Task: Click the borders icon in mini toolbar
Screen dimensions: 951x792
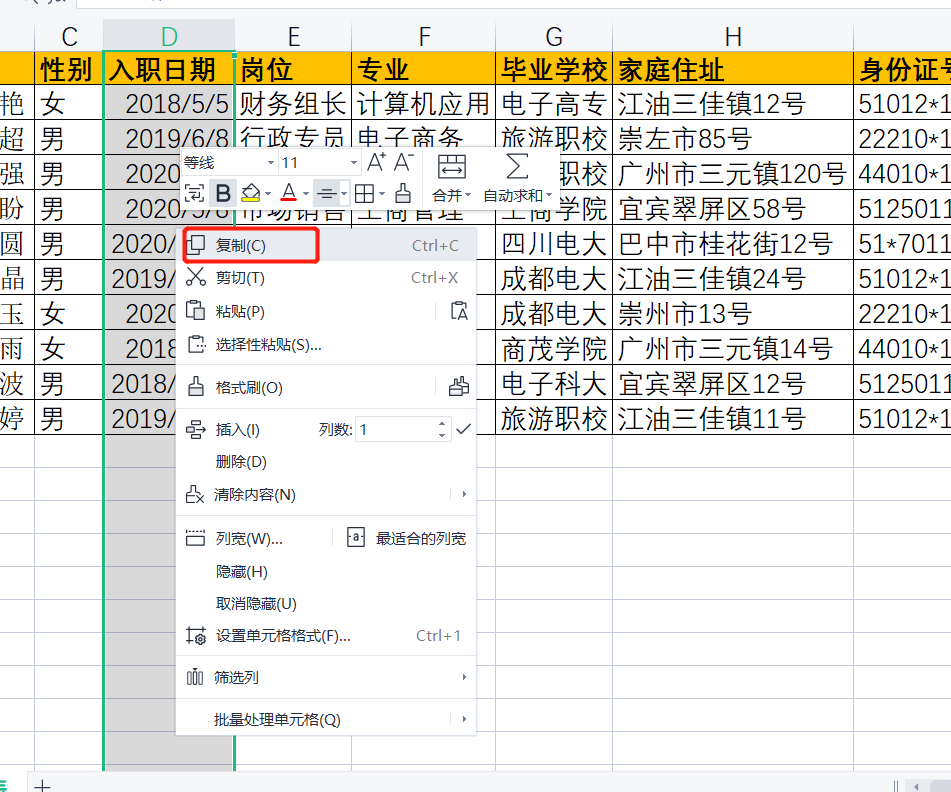Action: pyautogui.click(x=365, y=194)
